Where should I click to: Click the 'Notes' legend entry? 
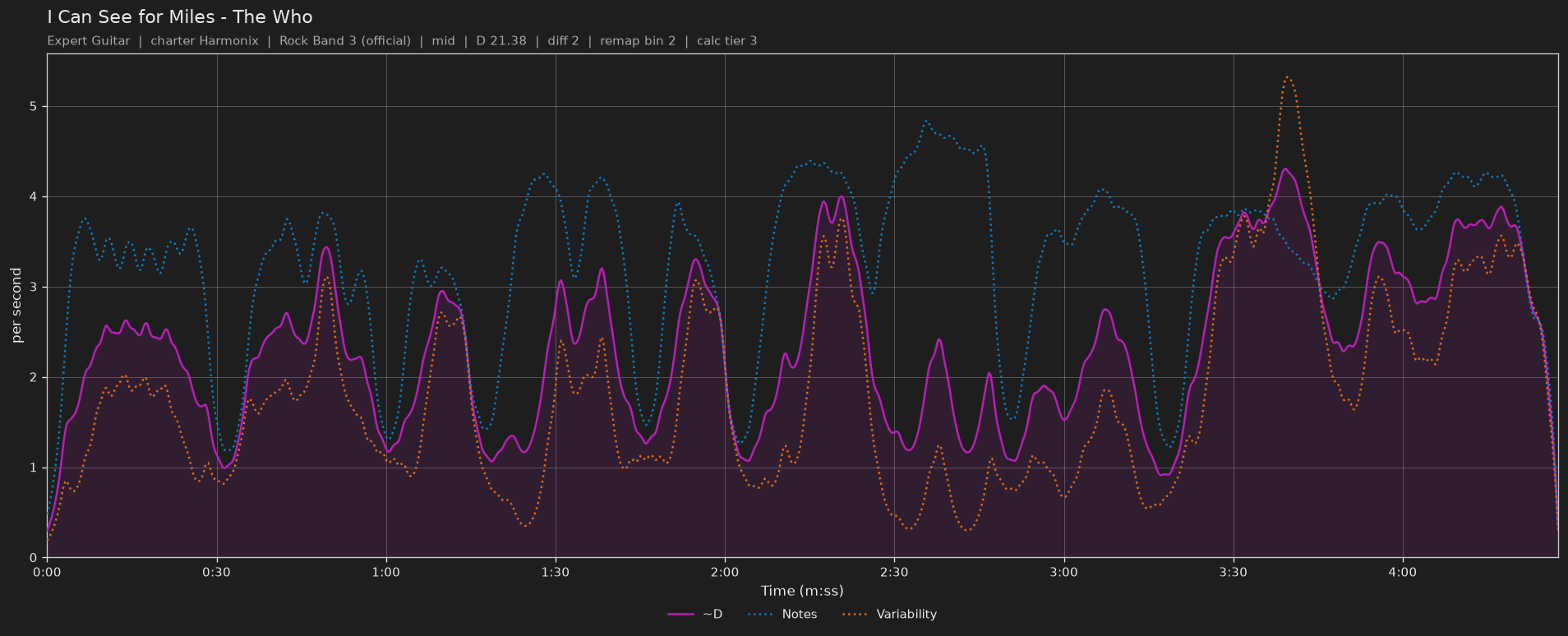click(782, 615)
